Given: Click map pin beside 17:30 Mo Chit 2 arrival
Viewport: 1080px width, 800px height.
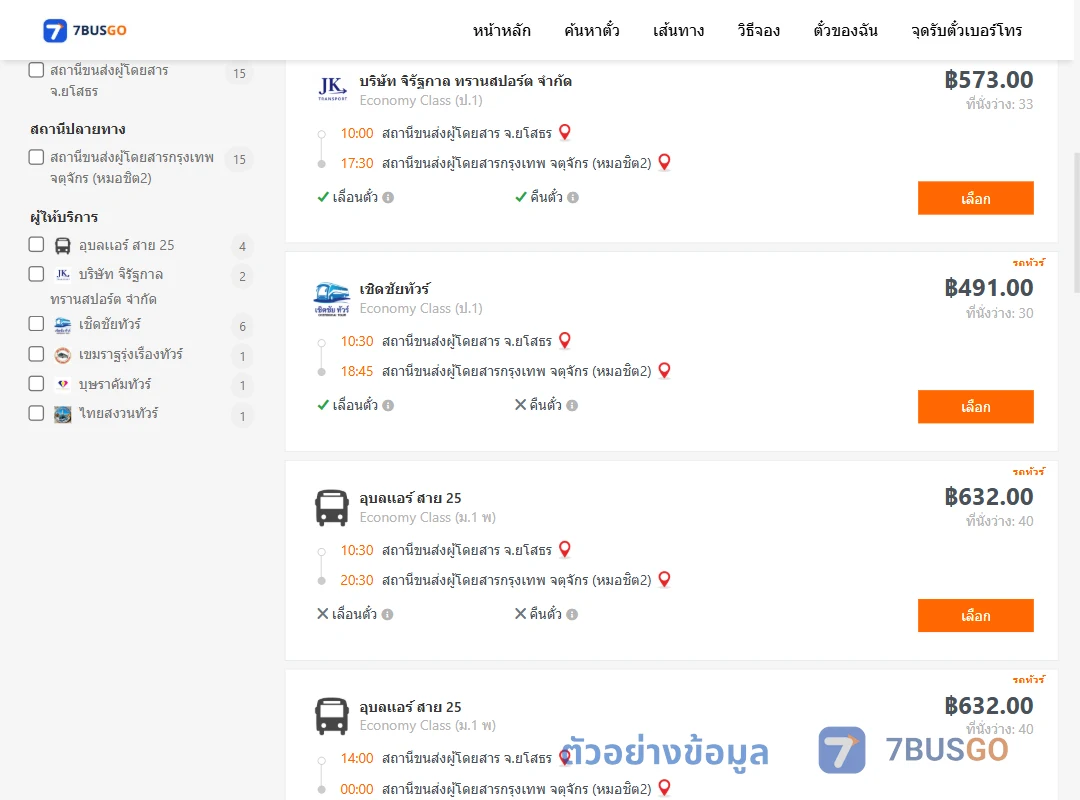Looking at the screenshot, I should point(665,163).
